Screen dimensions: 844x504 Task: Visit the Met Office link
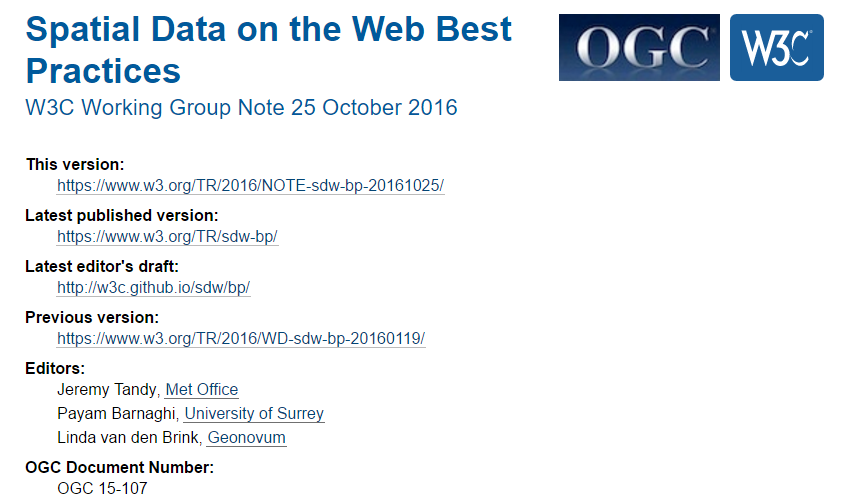[202, 390]
